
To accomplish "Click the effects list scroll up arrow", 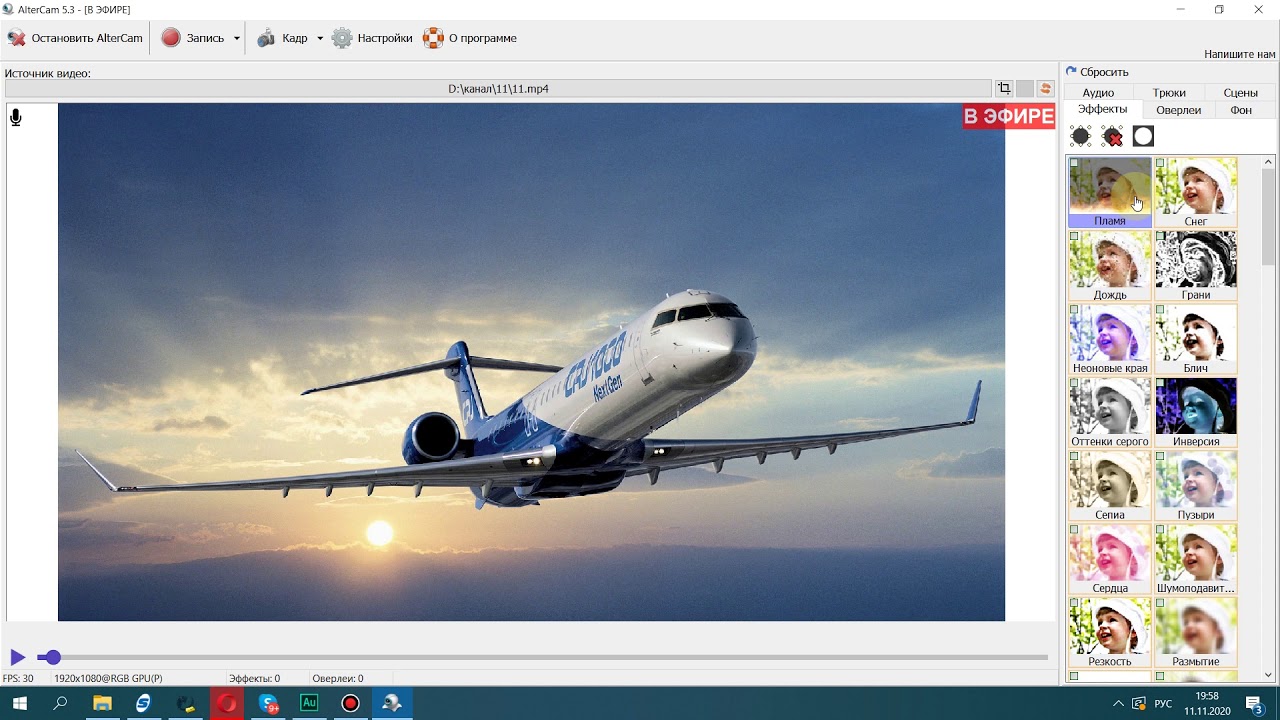I will click(1269, 162).
